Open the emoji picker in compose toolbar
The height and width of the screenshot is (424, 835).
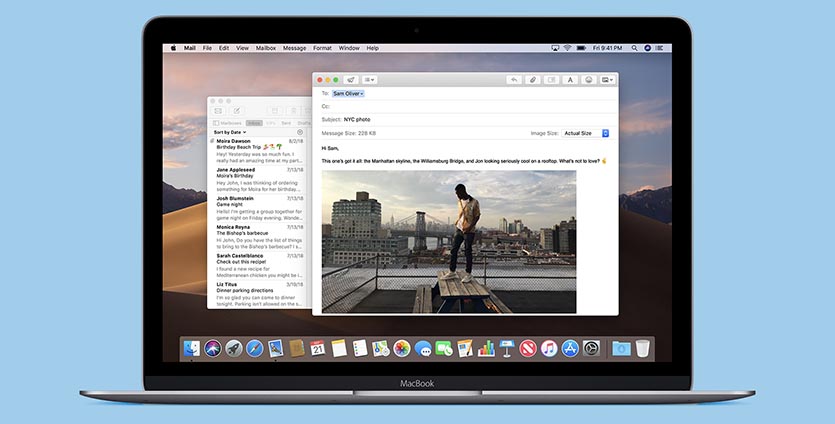589,79
